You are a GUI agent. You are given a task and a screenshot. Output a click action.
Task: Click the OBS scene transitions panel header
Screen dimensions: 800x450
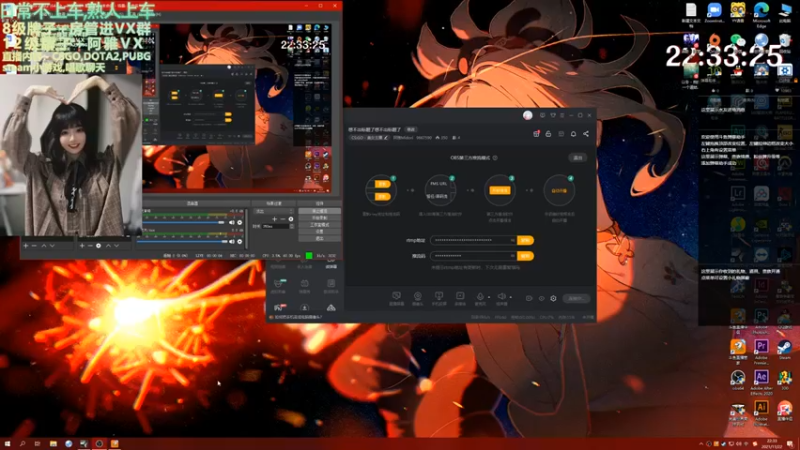[274, 203]
